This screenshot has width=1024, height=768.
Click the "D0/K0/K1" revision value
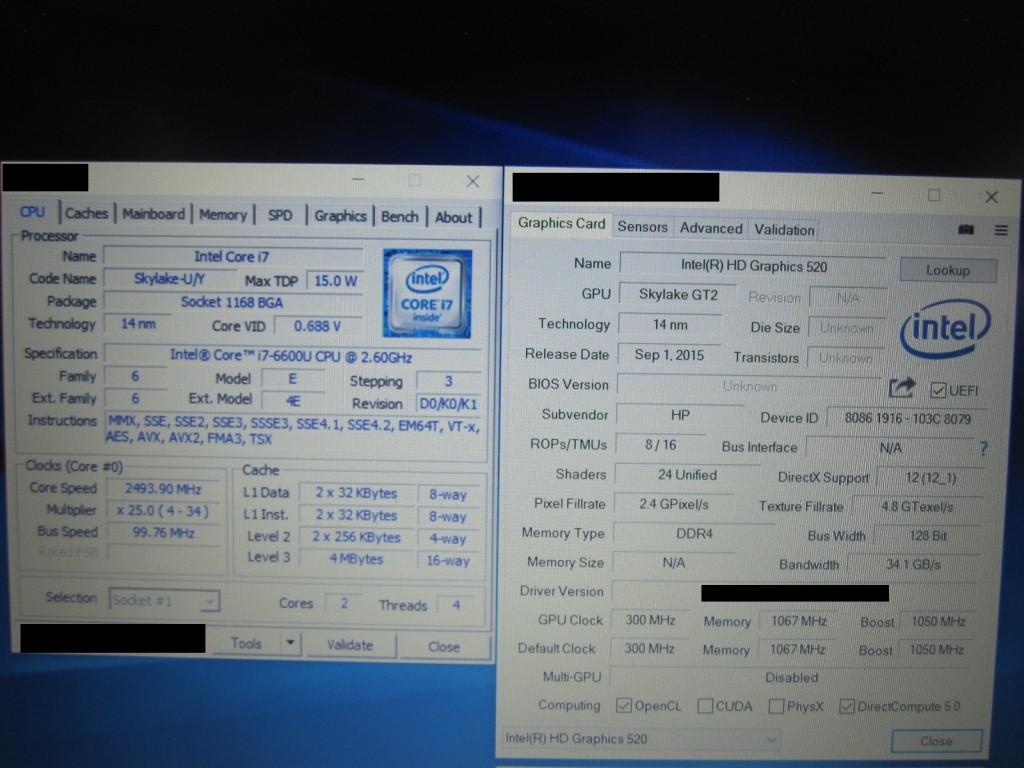449,404
